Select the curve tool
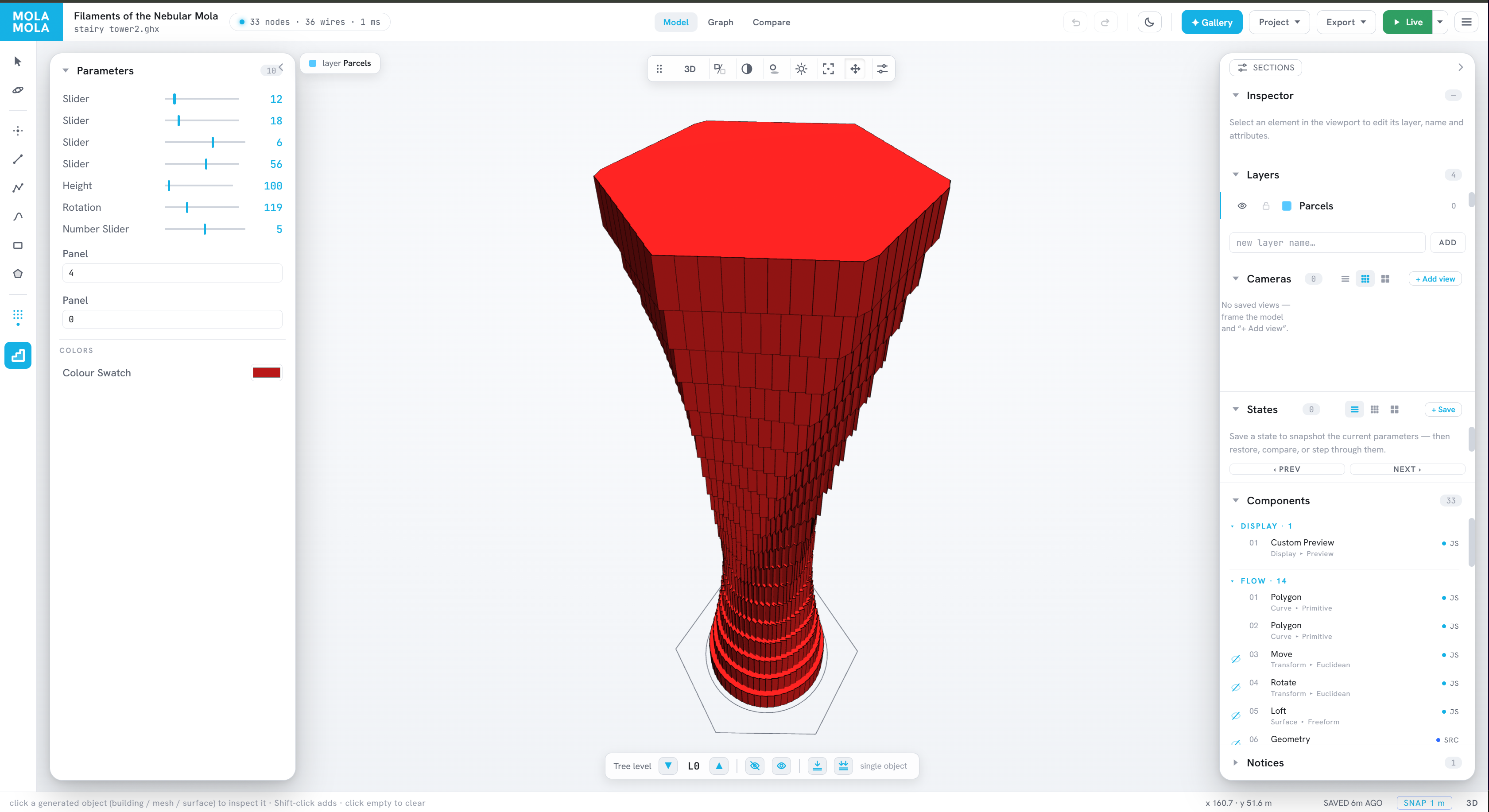 tap(18, 217)
